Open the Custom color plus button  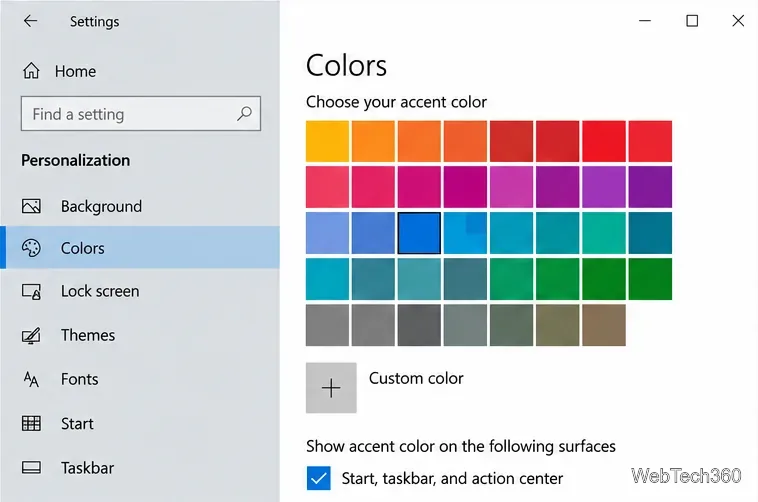pyautogui.click(x=331, y=388)
